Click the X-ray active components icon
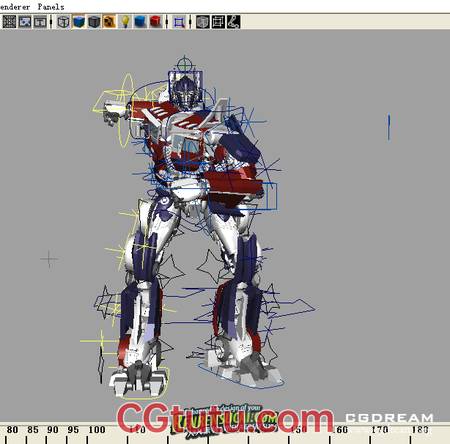Image resolution: width=450 pixels, height=444 pixels. pyautogui.click(x=218, y=22)
